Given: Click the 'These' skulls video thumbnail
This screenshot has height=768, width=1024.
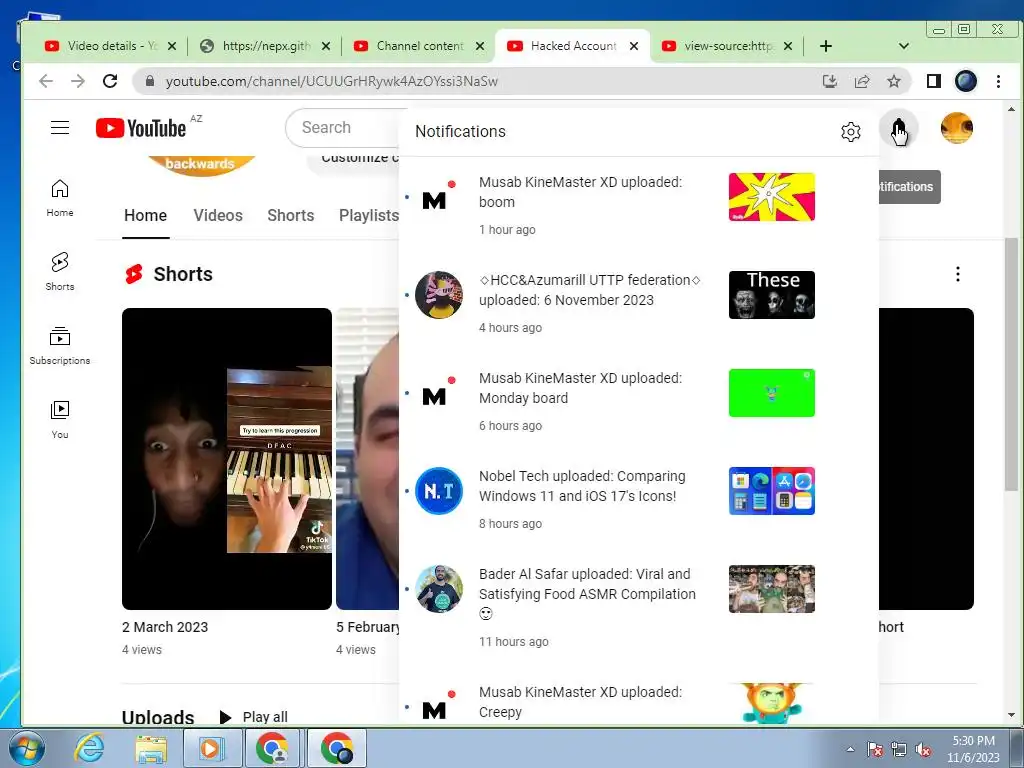Looking at the screenshot, I should pos(771,295).
